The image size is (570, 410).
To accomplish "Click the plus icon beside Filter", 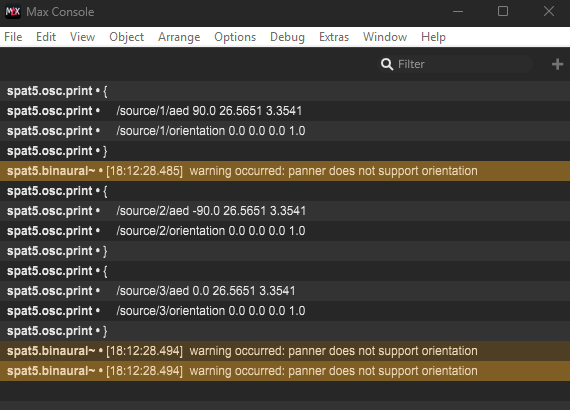I will [x=557, y=64].
